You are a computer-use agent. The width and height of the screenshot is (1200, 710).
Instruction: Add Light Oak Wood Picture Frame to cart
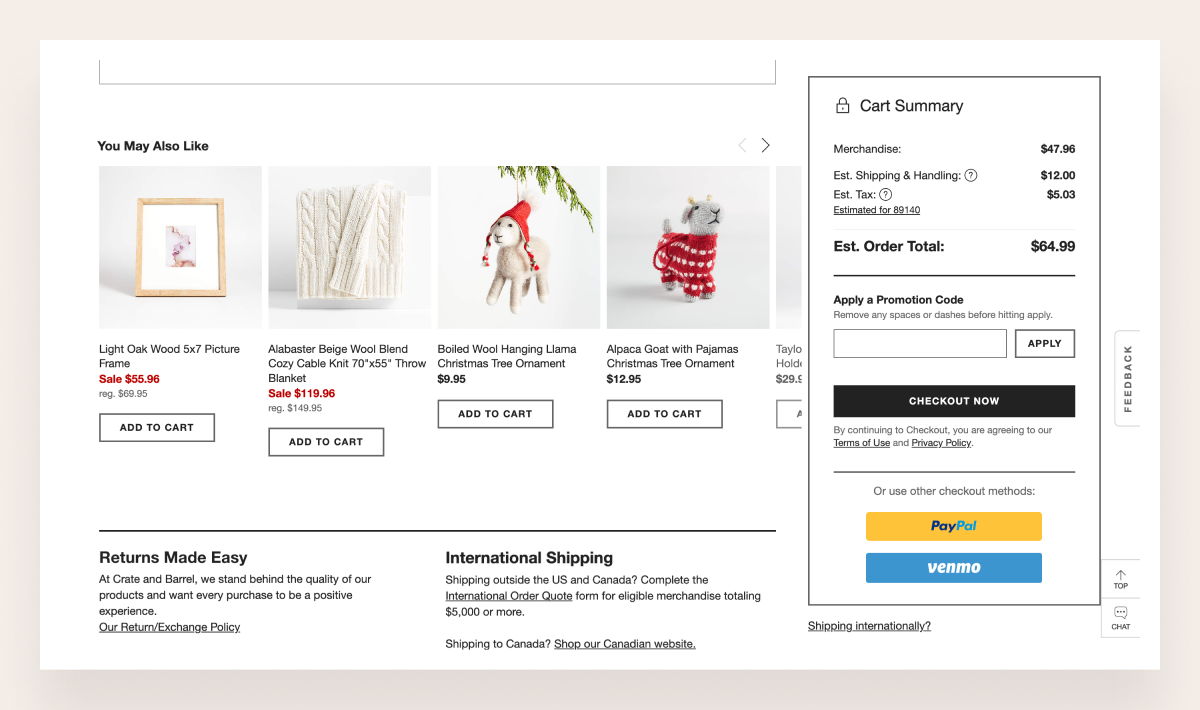pos(157,427)
